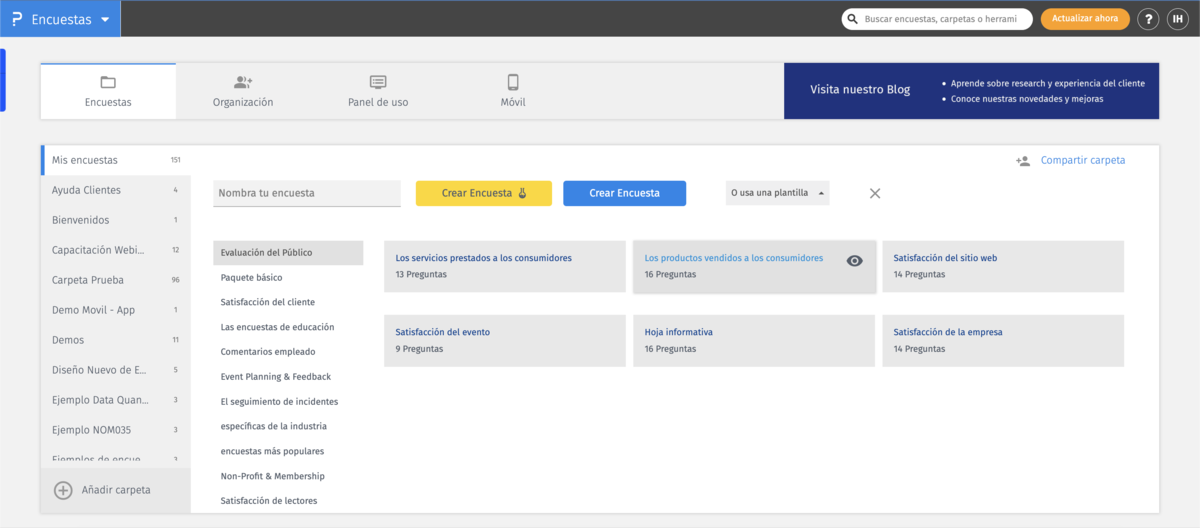Select the Ejemplo NOM035 folder
The width and height of the screenshot is (1200, 528).
pyautogui.click(x=116, y=430)
